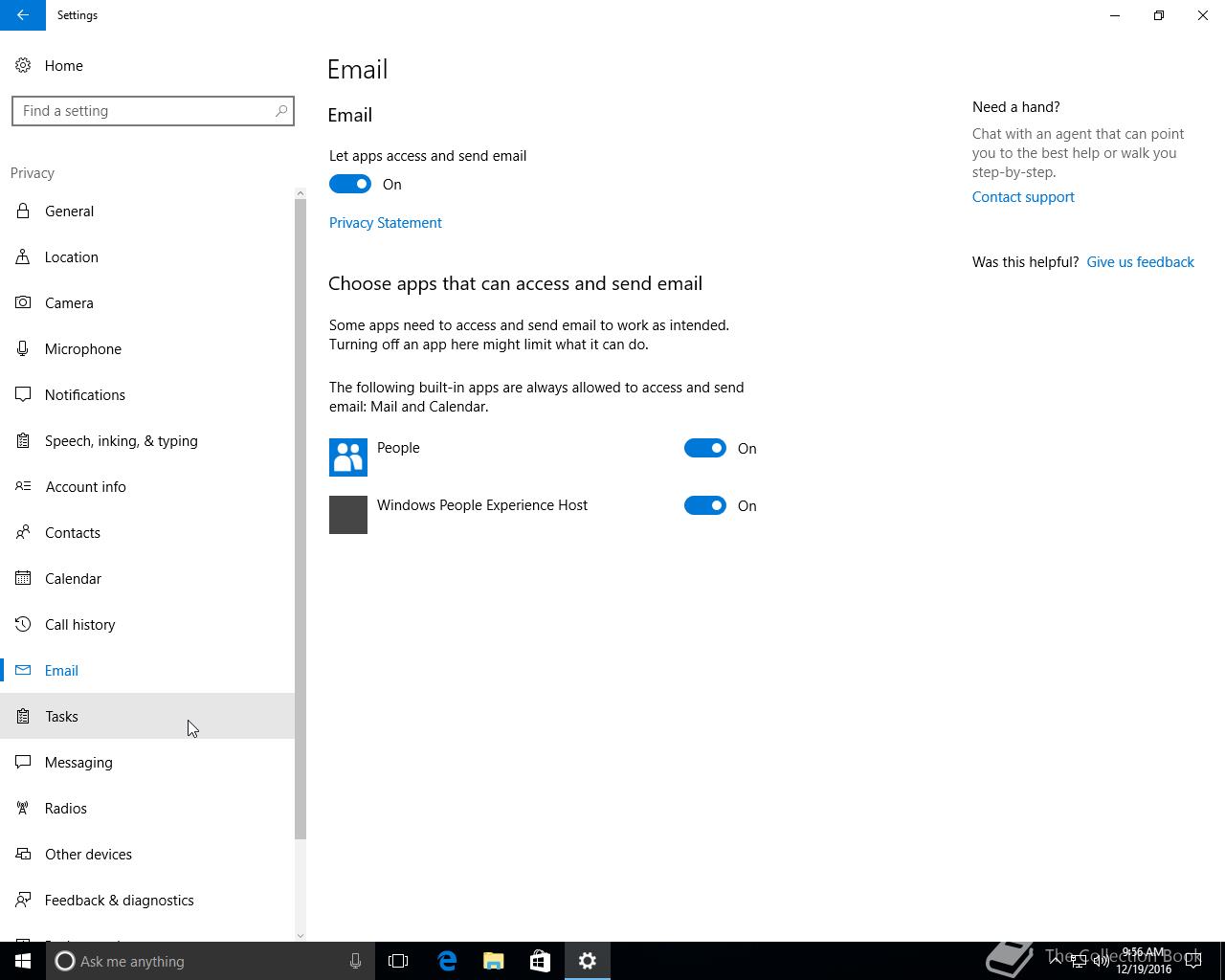The height and width of the screenshot is (980, 1225).
Task: Click the taskbar volume icon
Action: point(1101,961)
